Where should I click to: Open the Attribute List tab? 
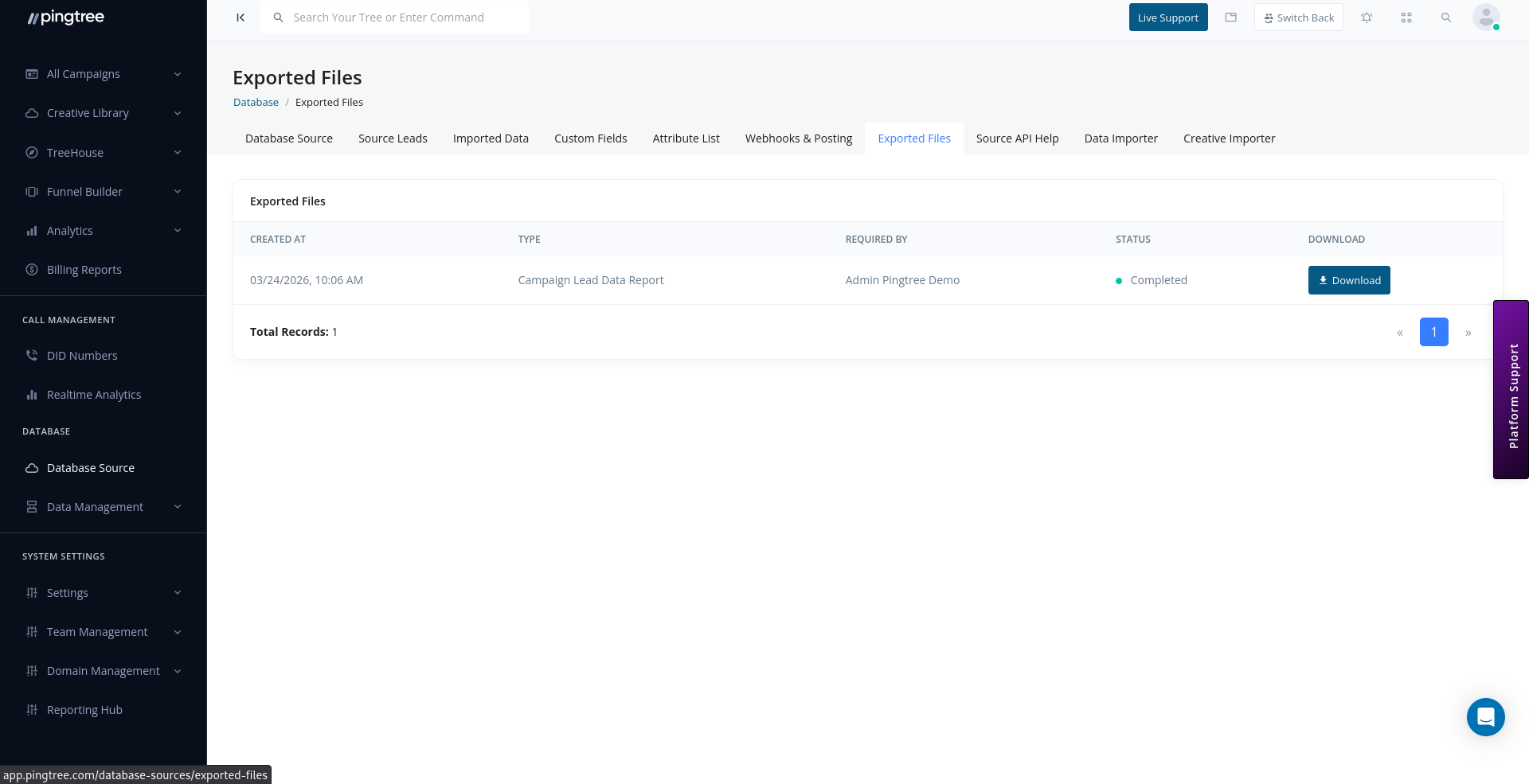tap(686, 138)
